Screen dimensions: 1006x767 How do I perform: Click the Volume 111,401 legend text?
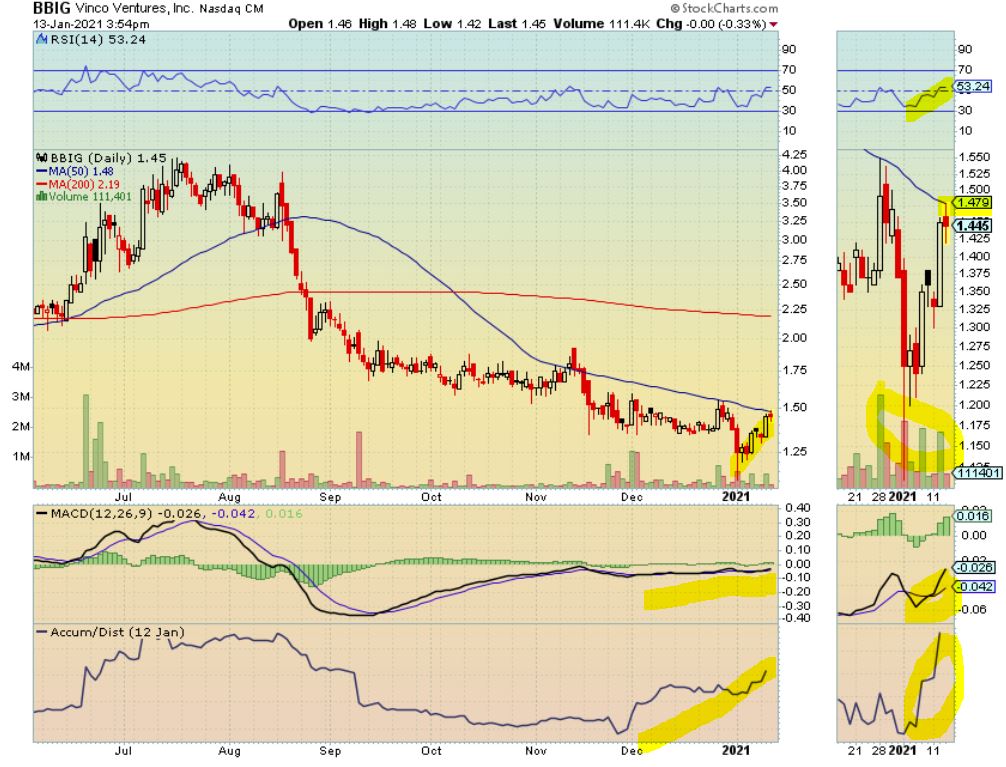pos(90,196)
